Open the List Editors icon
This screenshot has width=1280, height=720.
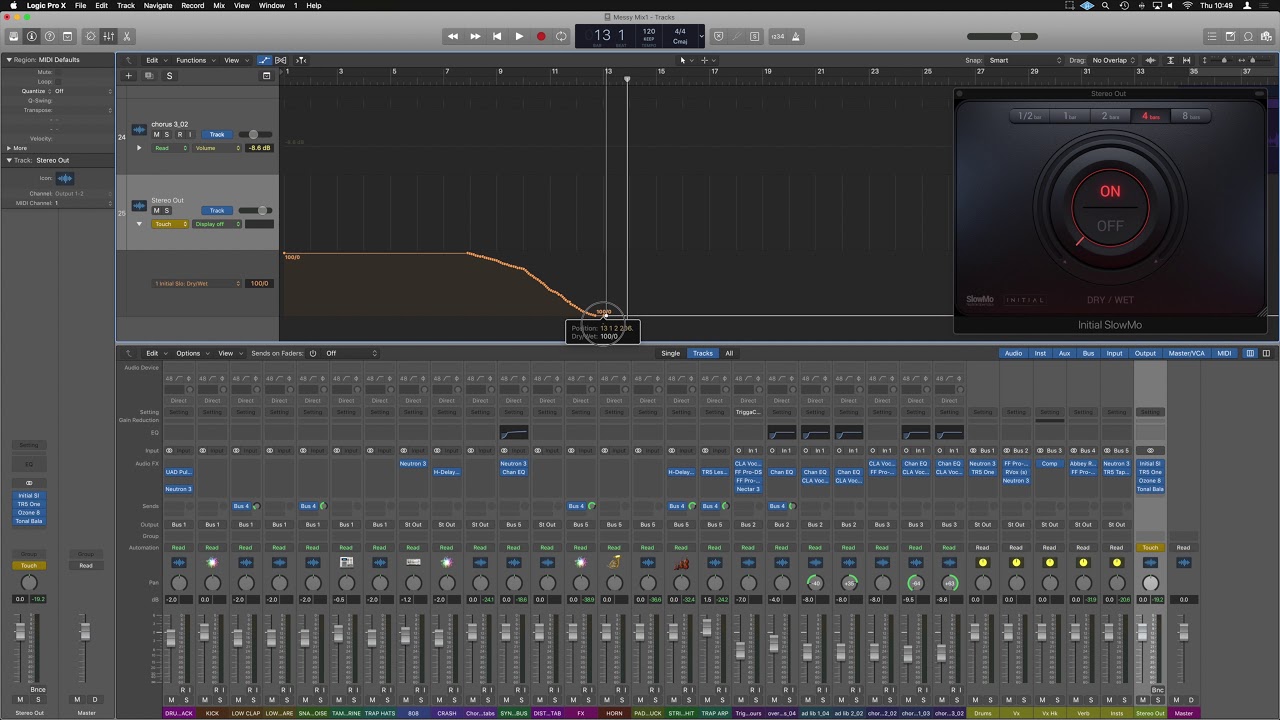tap(1212, 36)
